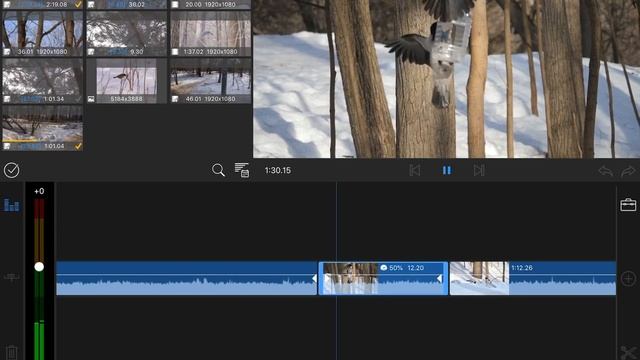
Task: Jump to the next edit point
Action: click(479, 170)
